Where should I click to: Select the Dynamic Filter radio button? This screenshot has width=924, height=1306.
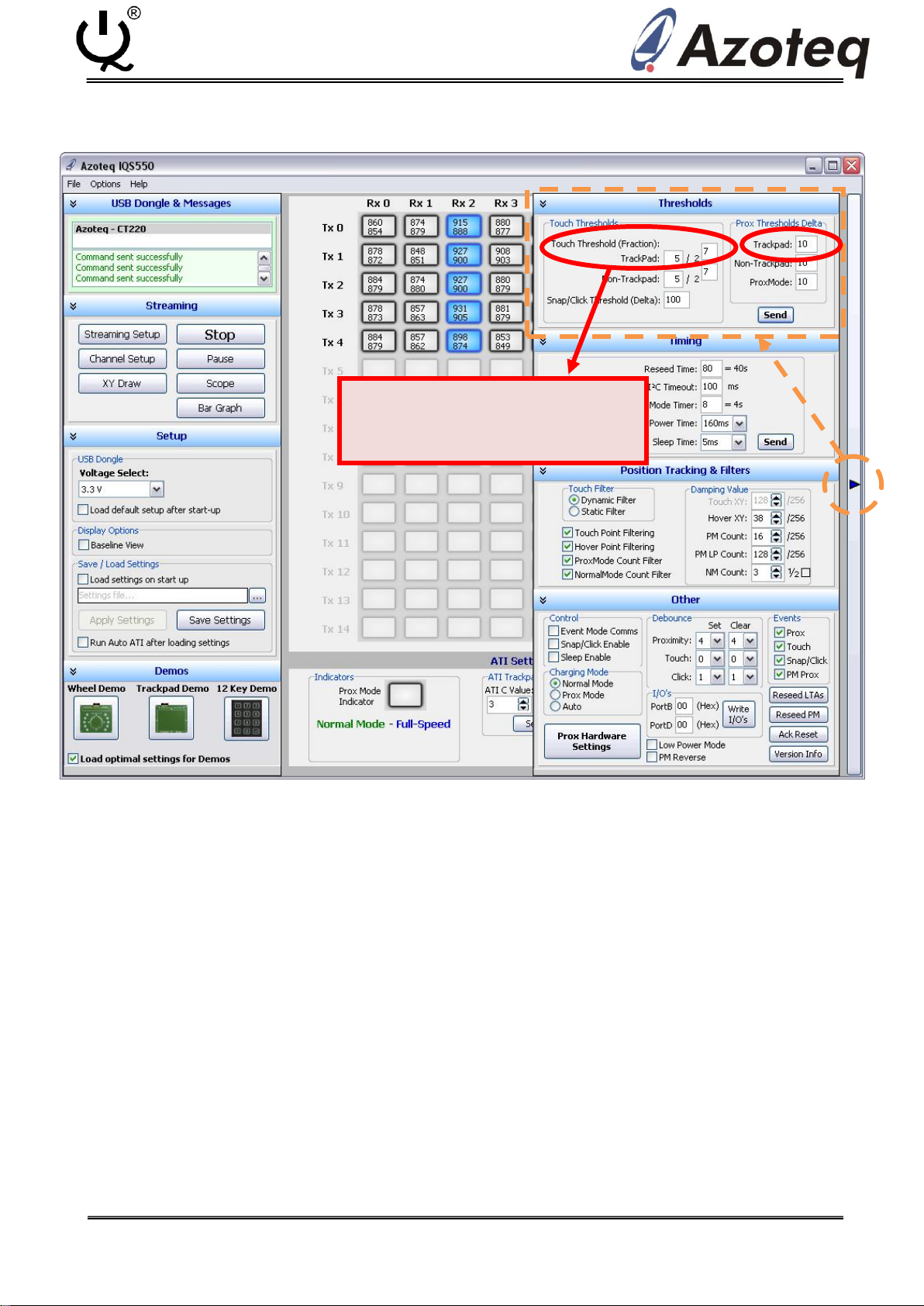tap(574, 500)
